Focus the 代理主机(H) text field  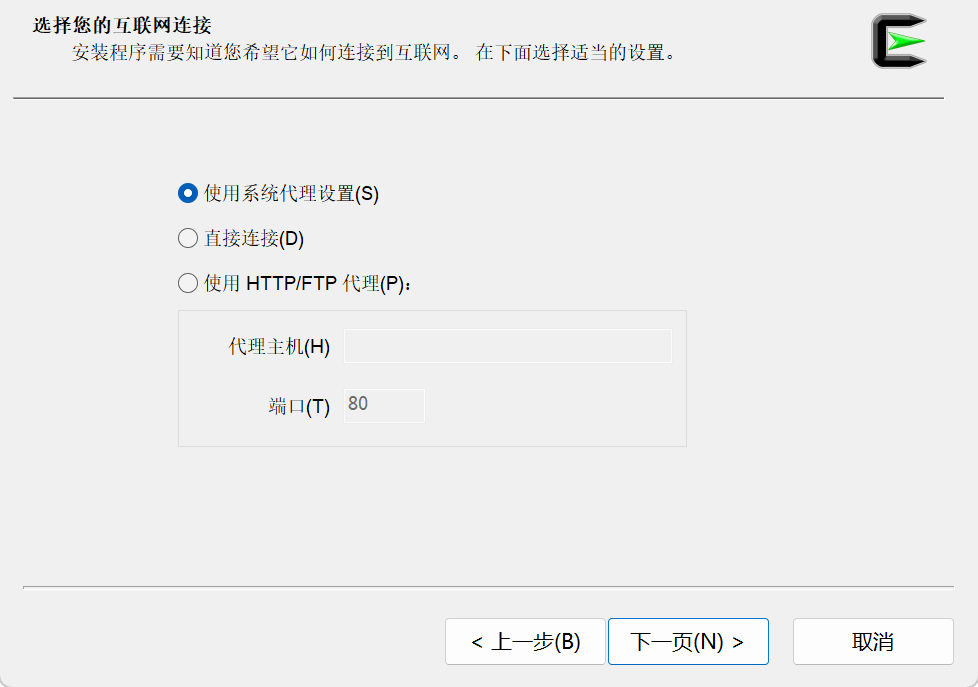click(x=508, y=346)
